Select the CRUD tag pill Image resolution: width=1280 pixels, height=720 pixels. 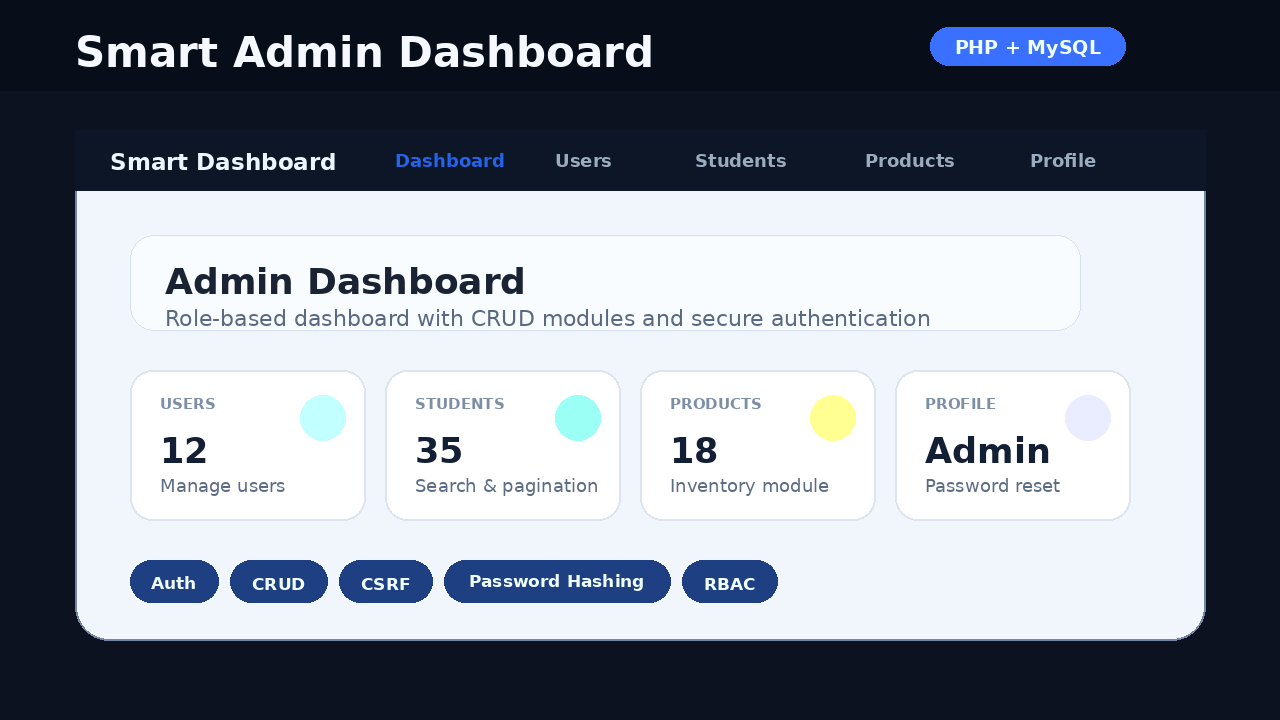[x=279, y=582]
